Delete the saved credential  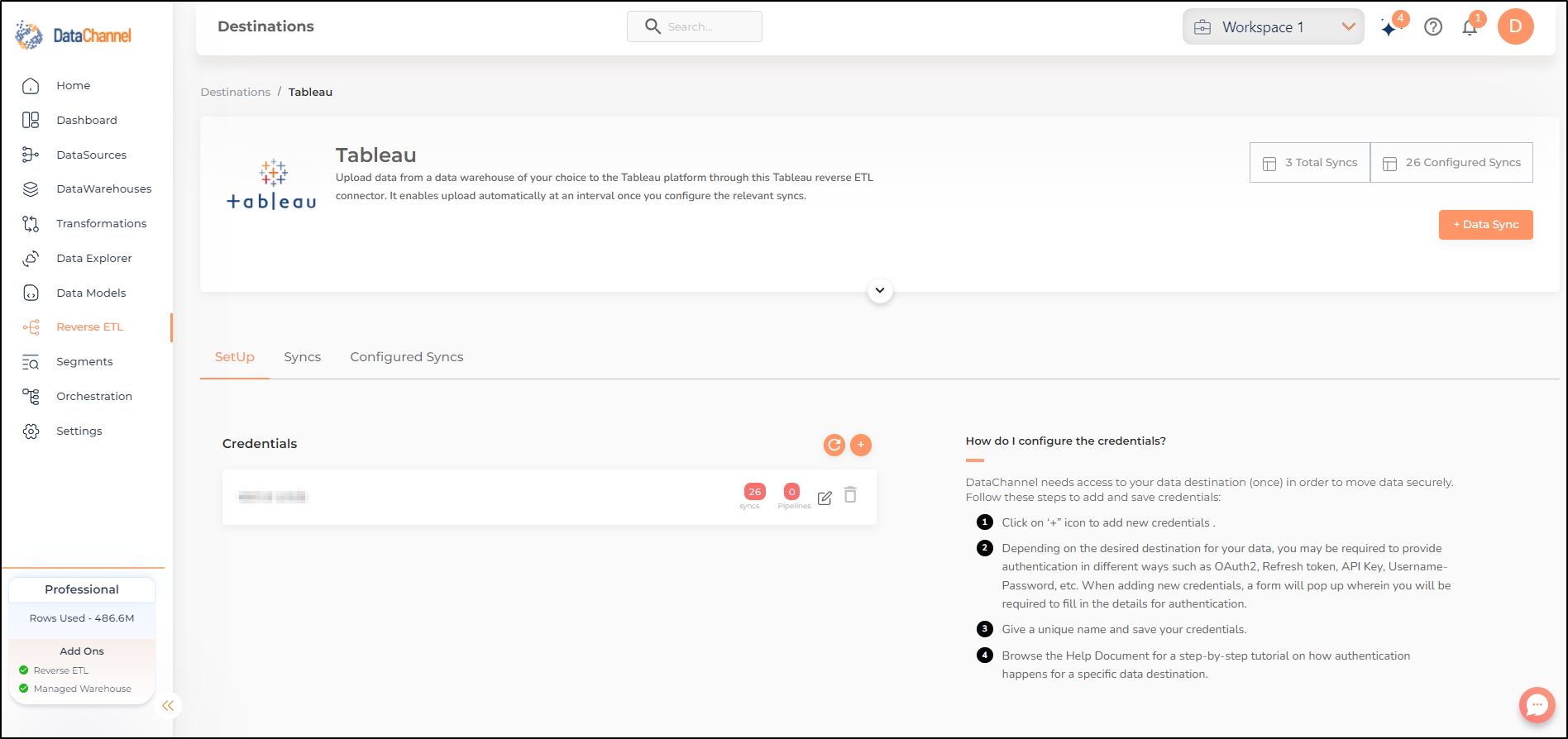pyautogui.click(x=850, y=494)
